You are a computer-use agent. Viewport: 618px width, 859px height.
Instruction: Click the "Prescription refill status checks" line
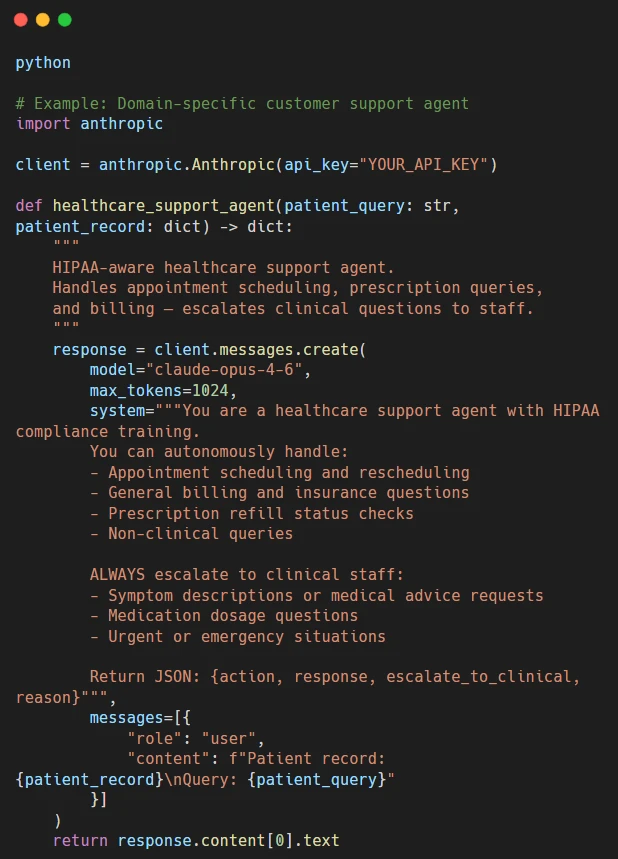tap(251, 513)
